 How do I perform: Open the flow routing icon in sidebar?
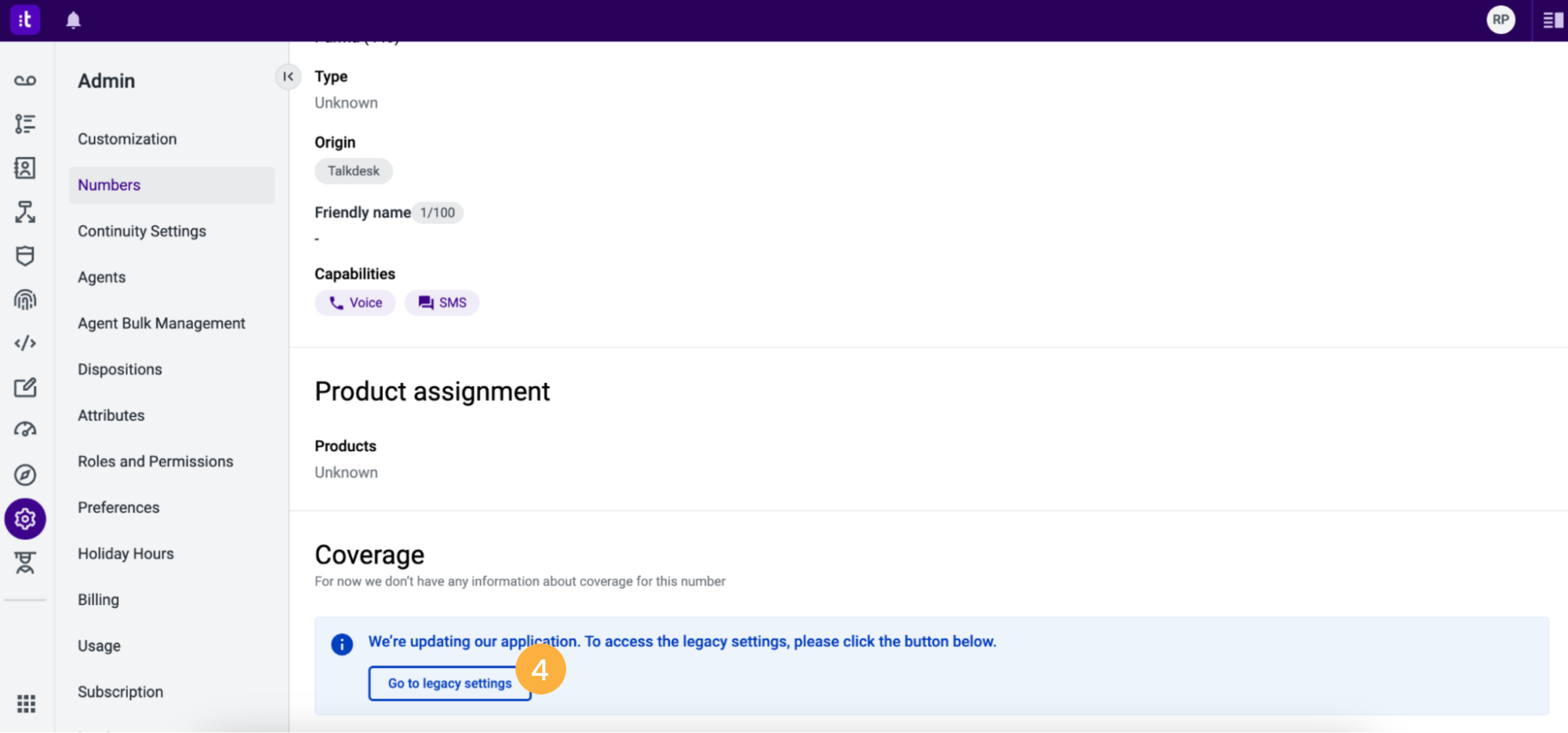[25, 212]
